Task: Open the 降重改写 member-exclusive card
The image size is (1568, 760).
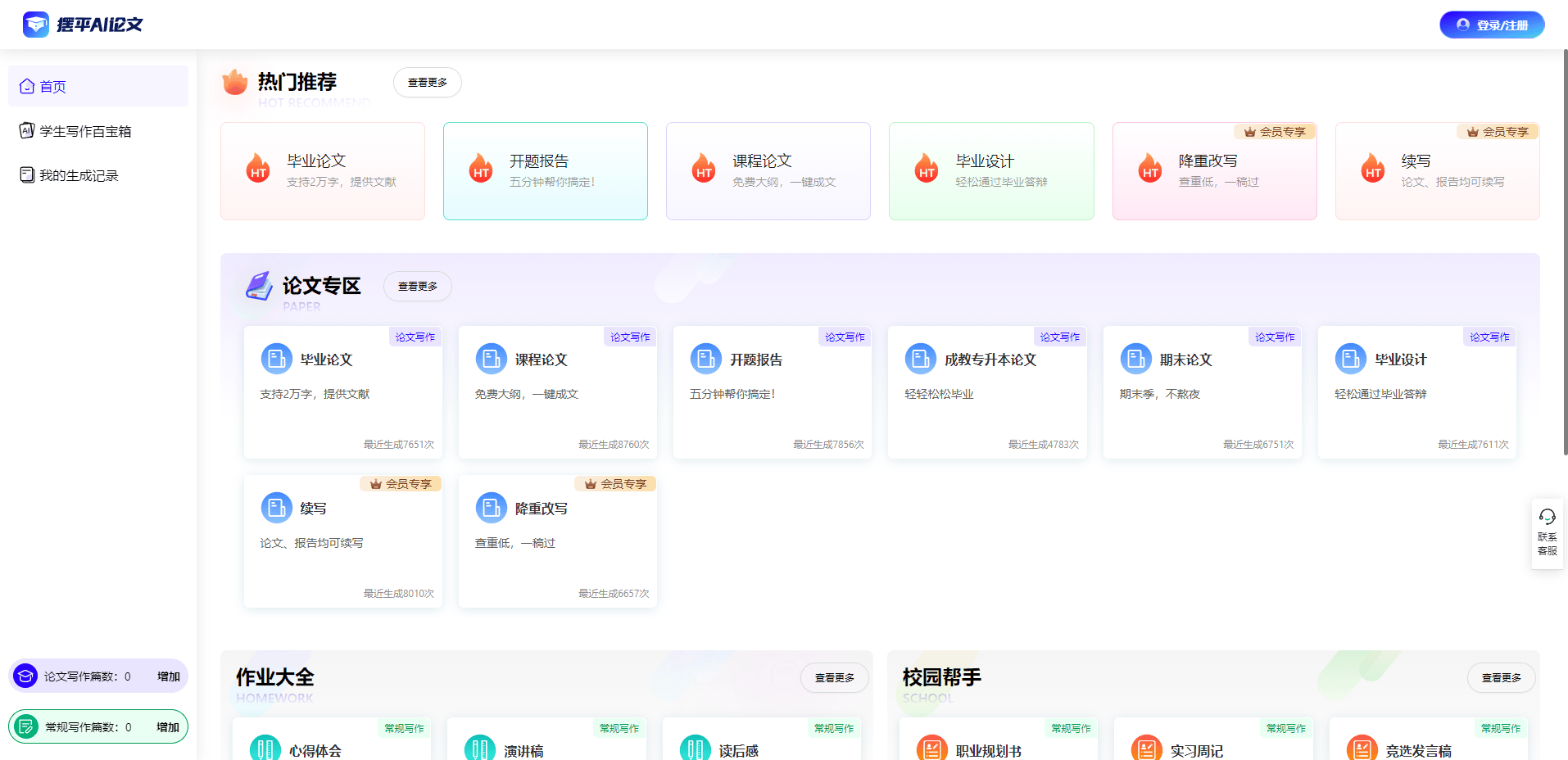Action: click(1214, 170)
